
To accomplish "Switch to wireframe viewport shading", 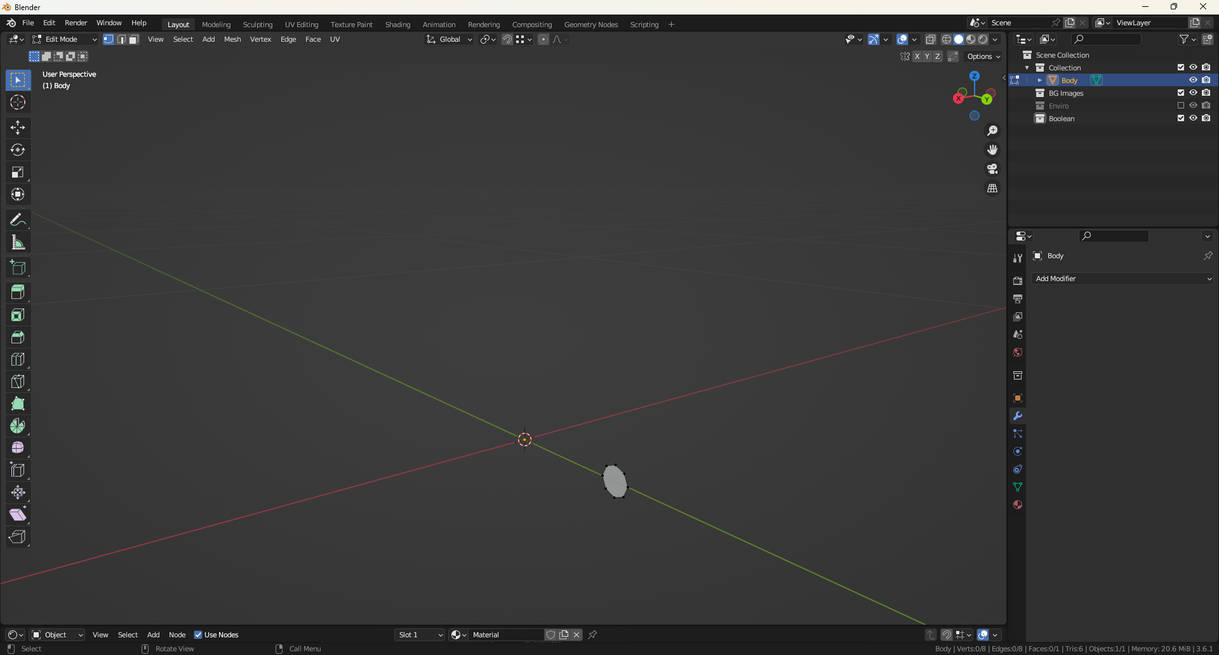I will [x=946, y=39].
